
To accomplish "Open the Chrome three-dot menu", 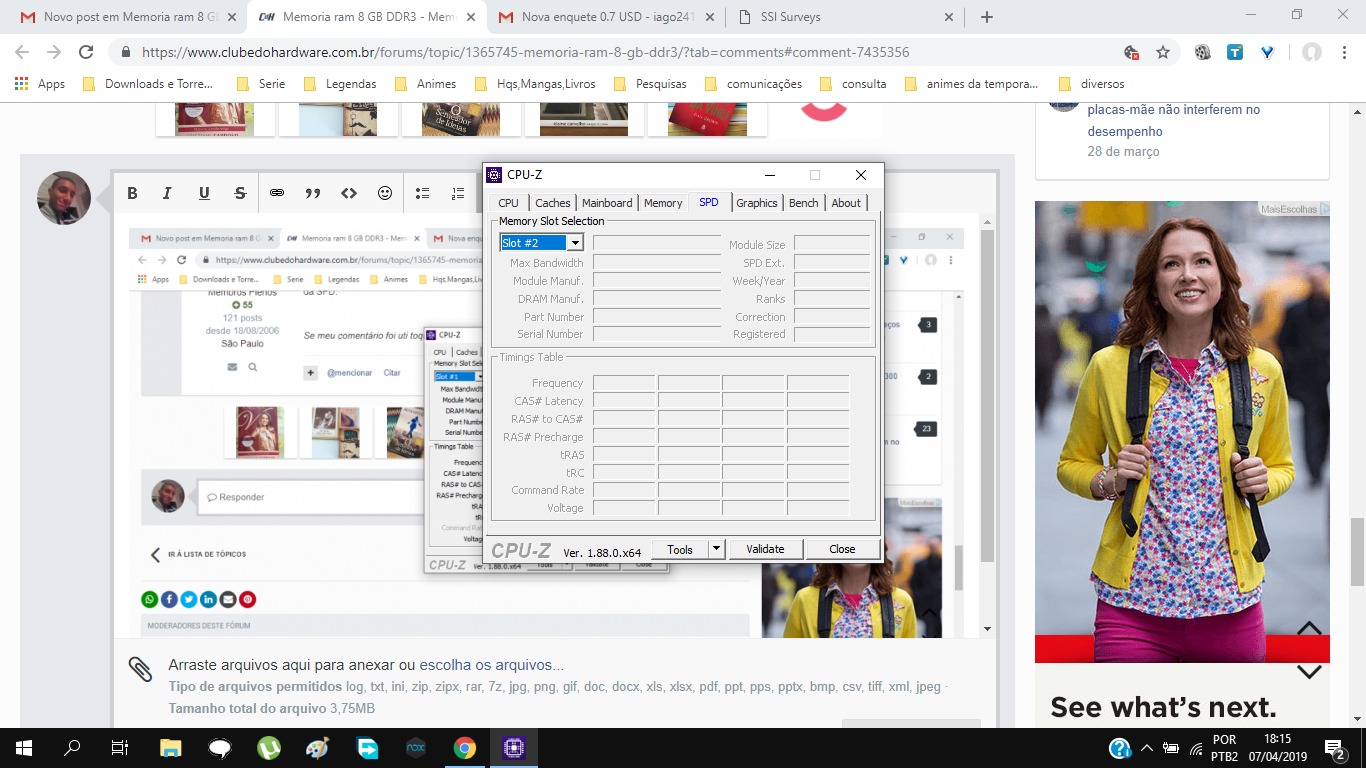I will (x=1345, y=52).
